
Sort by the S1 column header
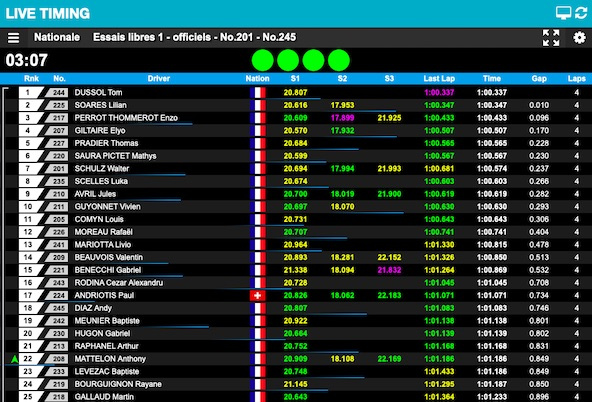(x=295, y=79)
